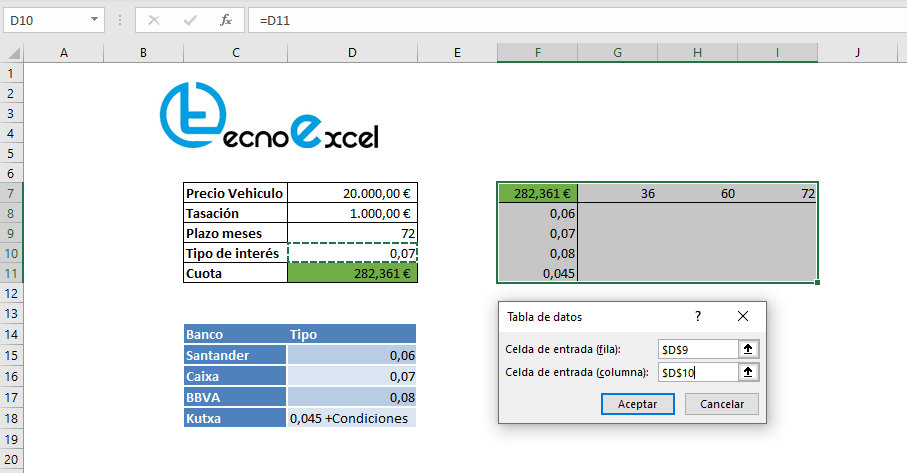Click the Plazo meses label cell
Image resolution: width=907 pixels, height=473 pixels.
pyautogui.click(x=235, y=234)
